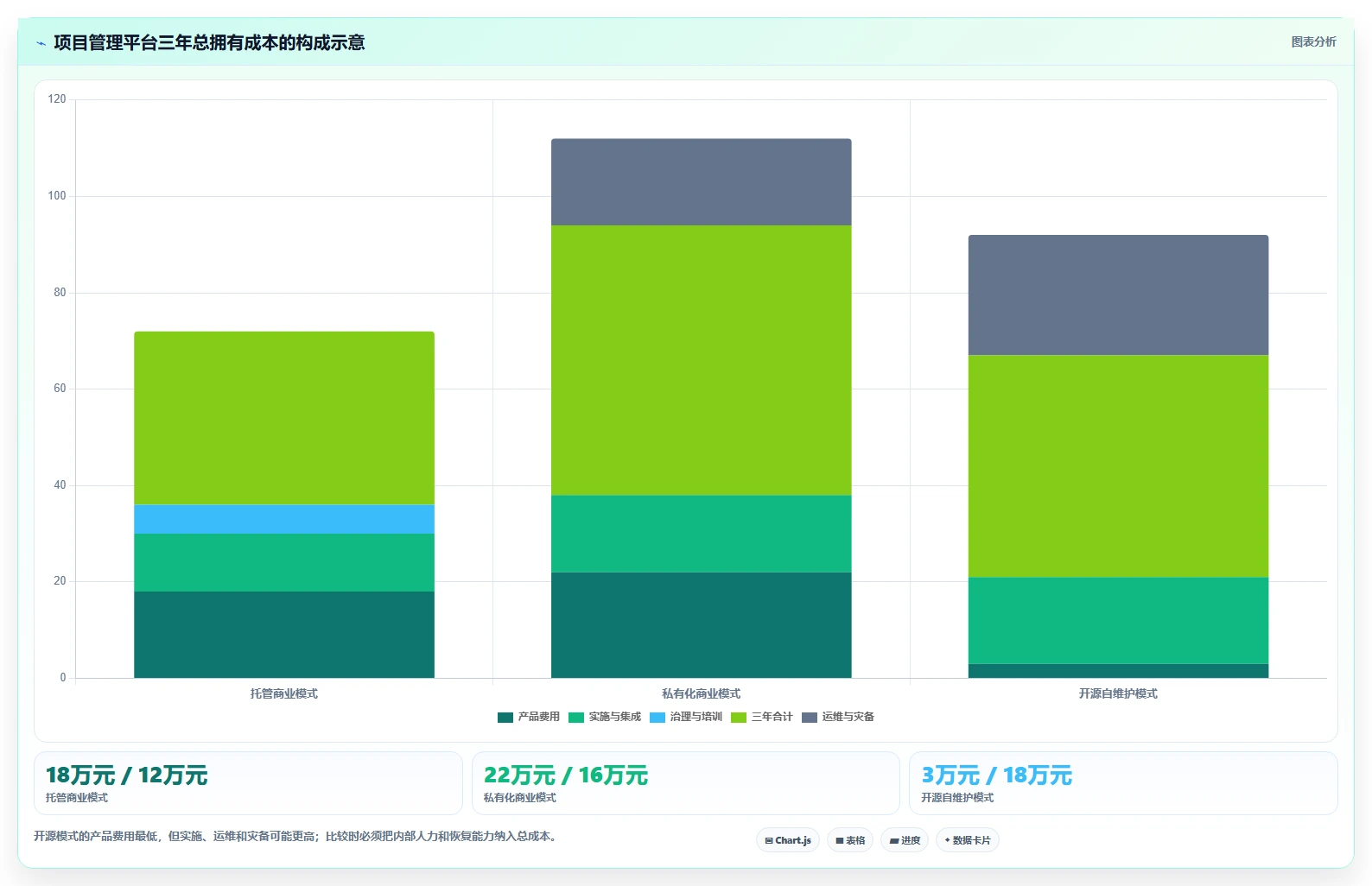
Task: Click the 22万元 / 16万元 data card
Action: [x=686, y=783]
